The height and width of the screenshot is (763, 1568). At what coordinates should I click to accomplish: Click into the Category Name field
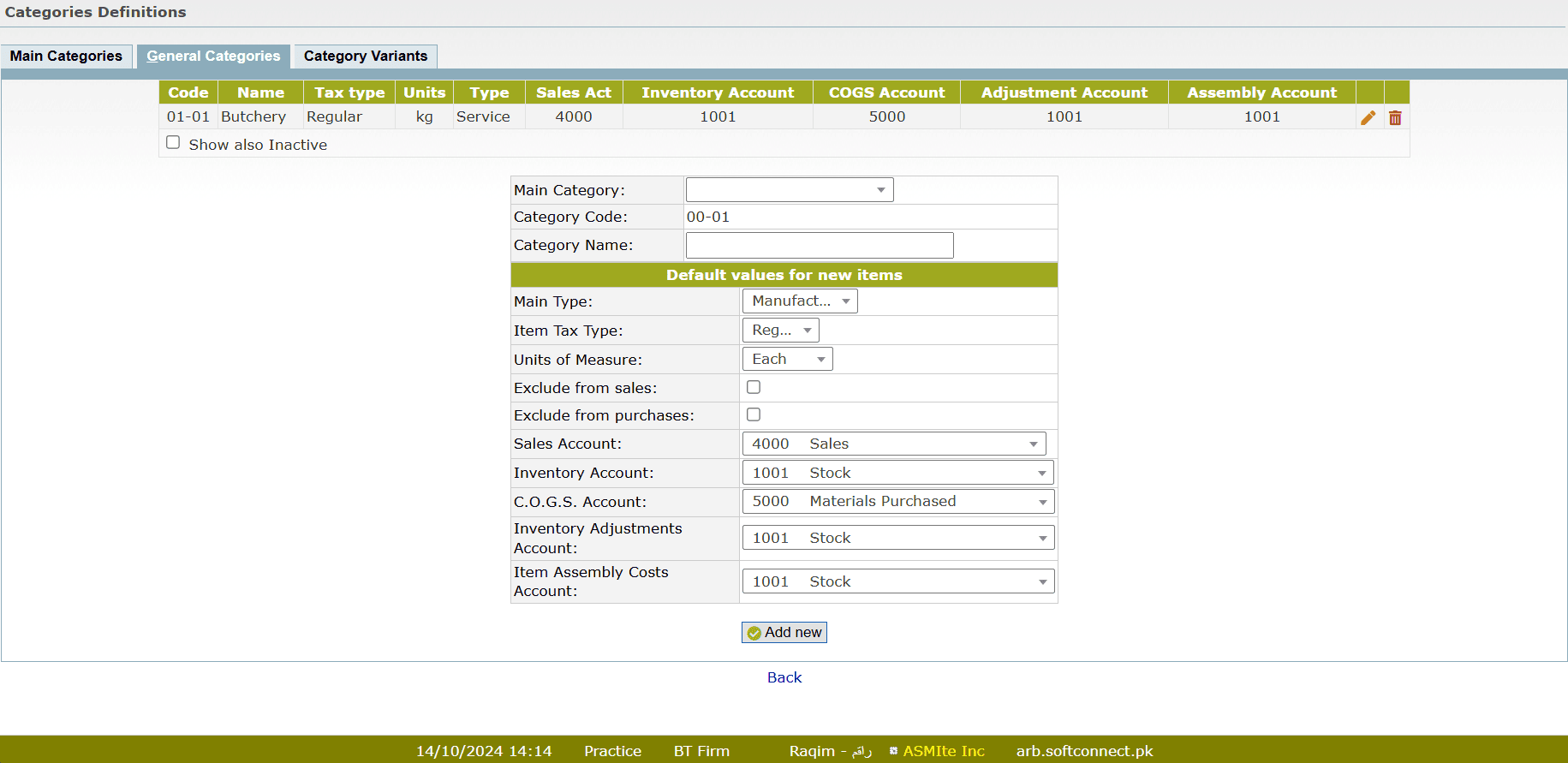[819, 245]
